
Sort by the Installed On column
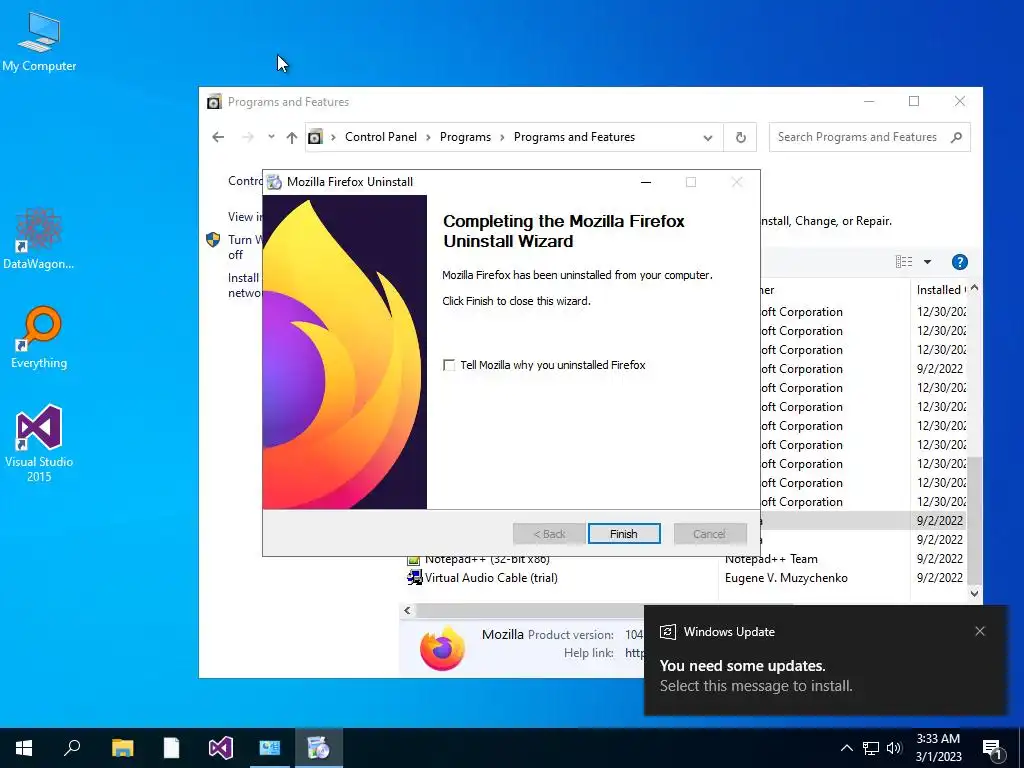point(940,290)
